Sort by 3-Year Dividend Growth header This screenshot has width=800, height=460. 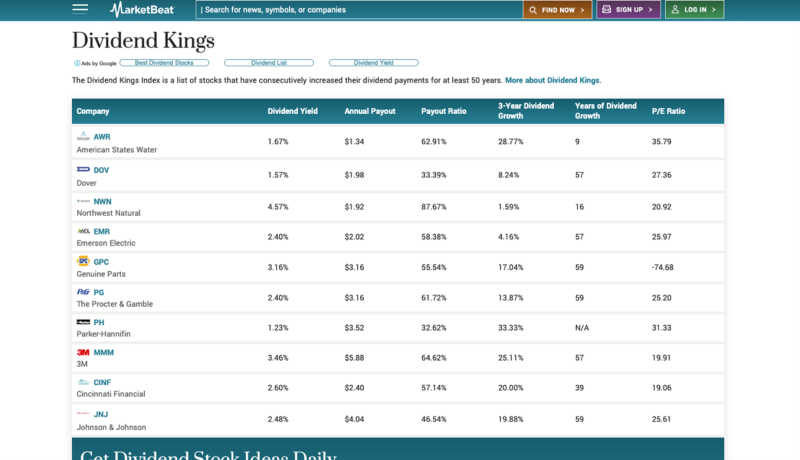[526, 111]
